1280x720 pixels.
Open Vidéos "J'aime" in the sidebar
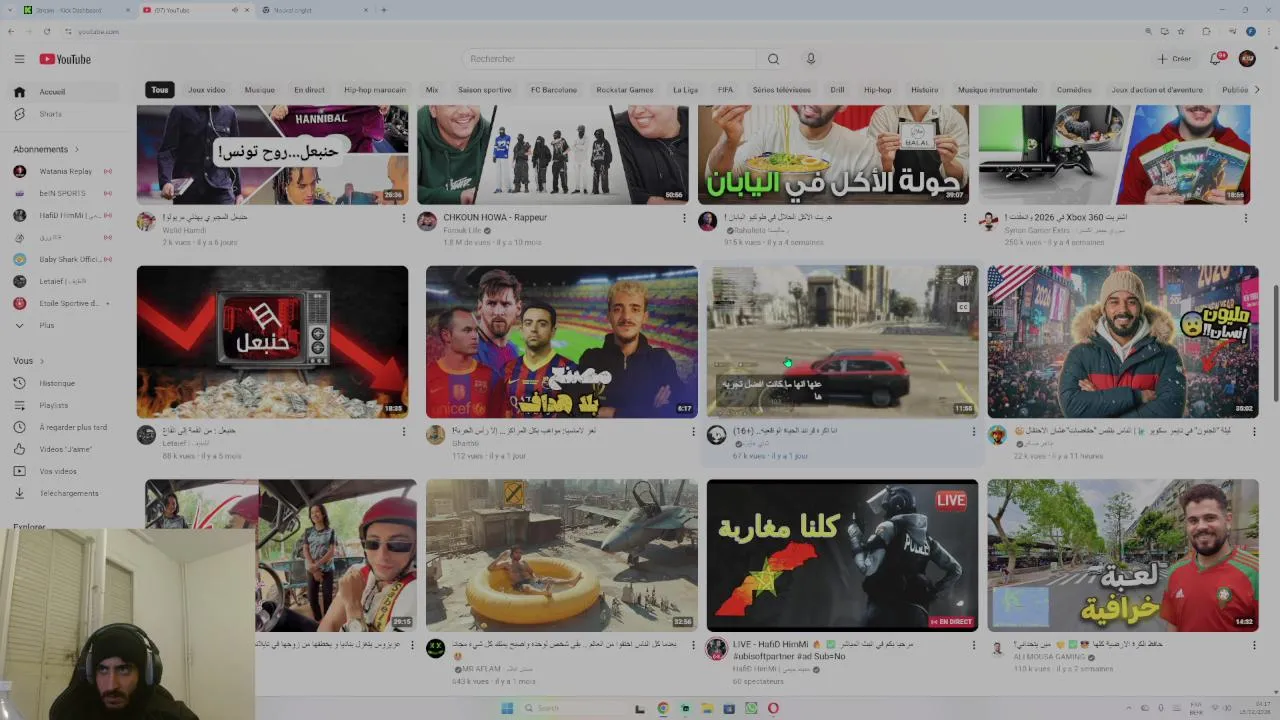coord(65,449)
